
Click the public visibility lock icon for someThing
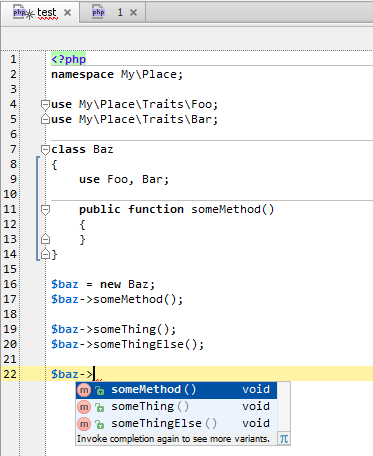pyautogui.click(x=99, y=407)
